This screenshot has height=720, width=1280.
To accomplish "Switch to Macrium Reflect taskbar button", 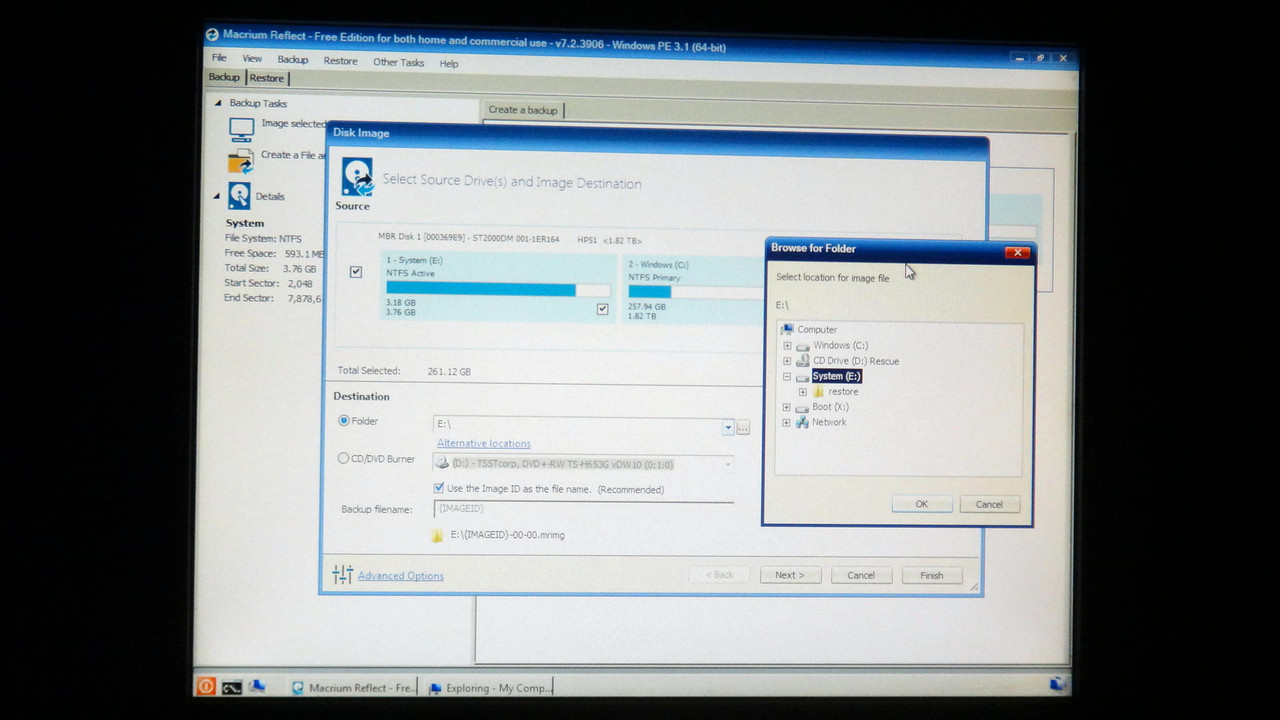I will tap(351, 688).
